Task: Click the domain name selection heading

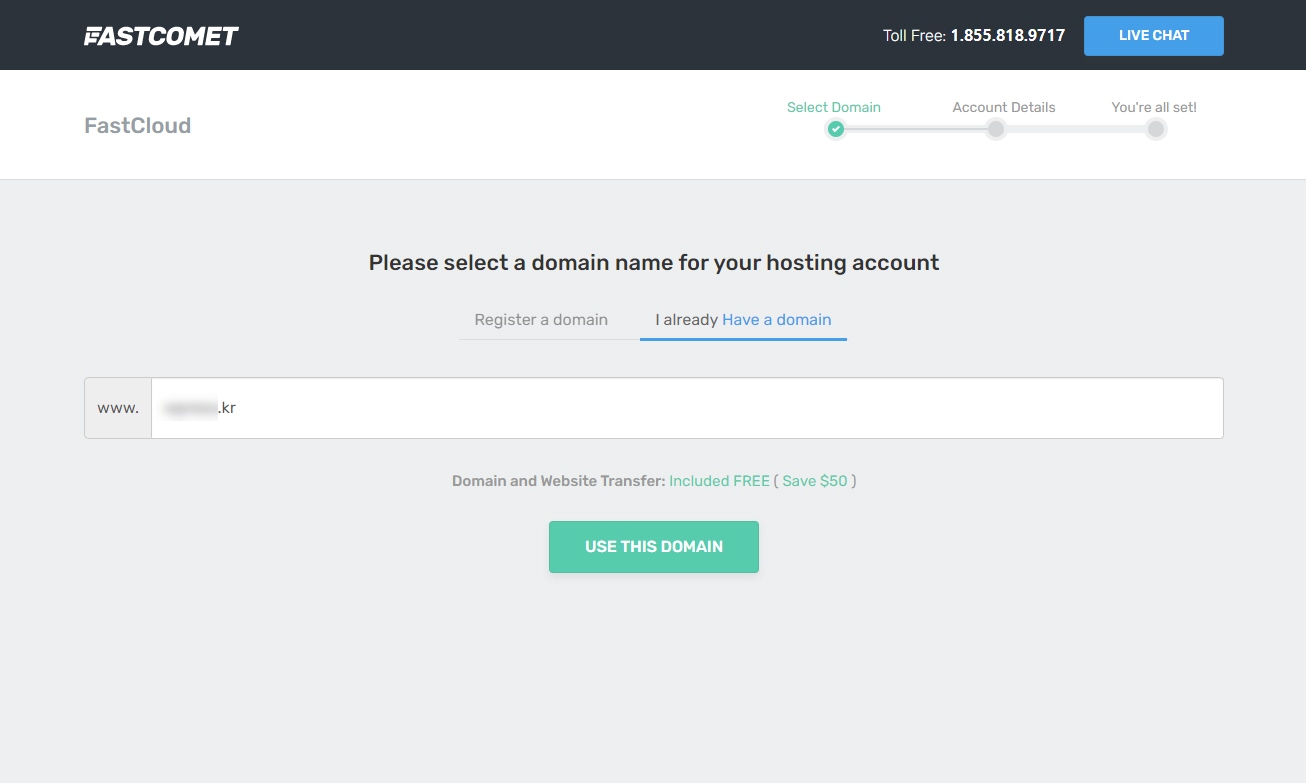Action: click(654, 263)
